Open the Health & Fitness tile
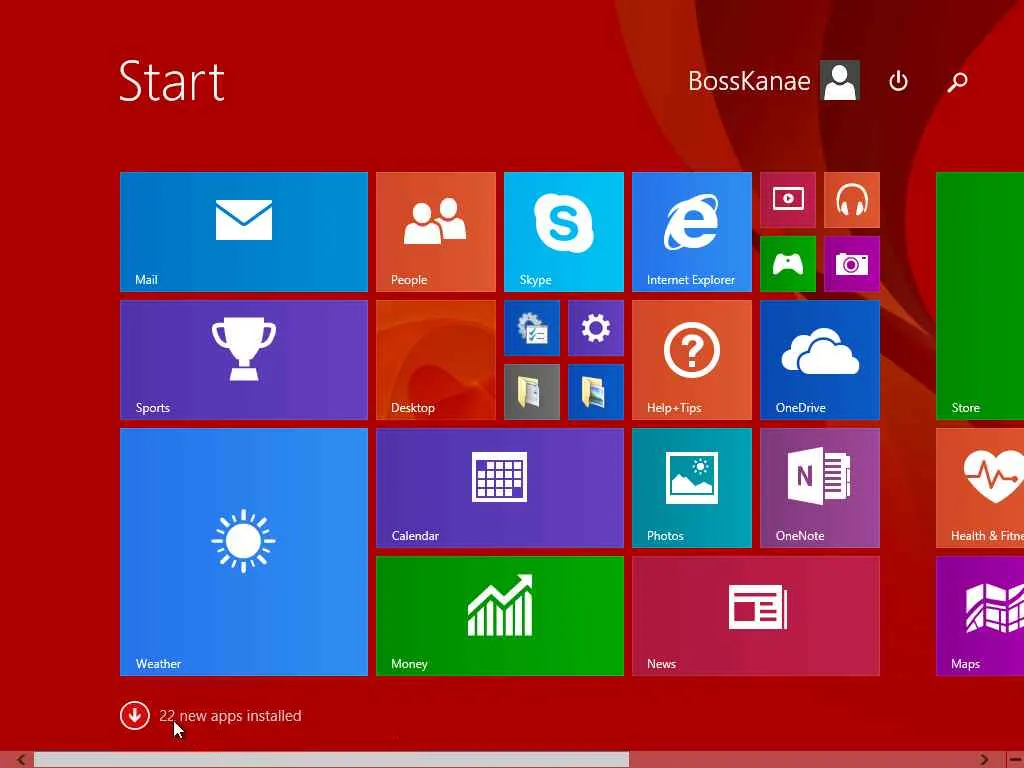 point(980,488)
